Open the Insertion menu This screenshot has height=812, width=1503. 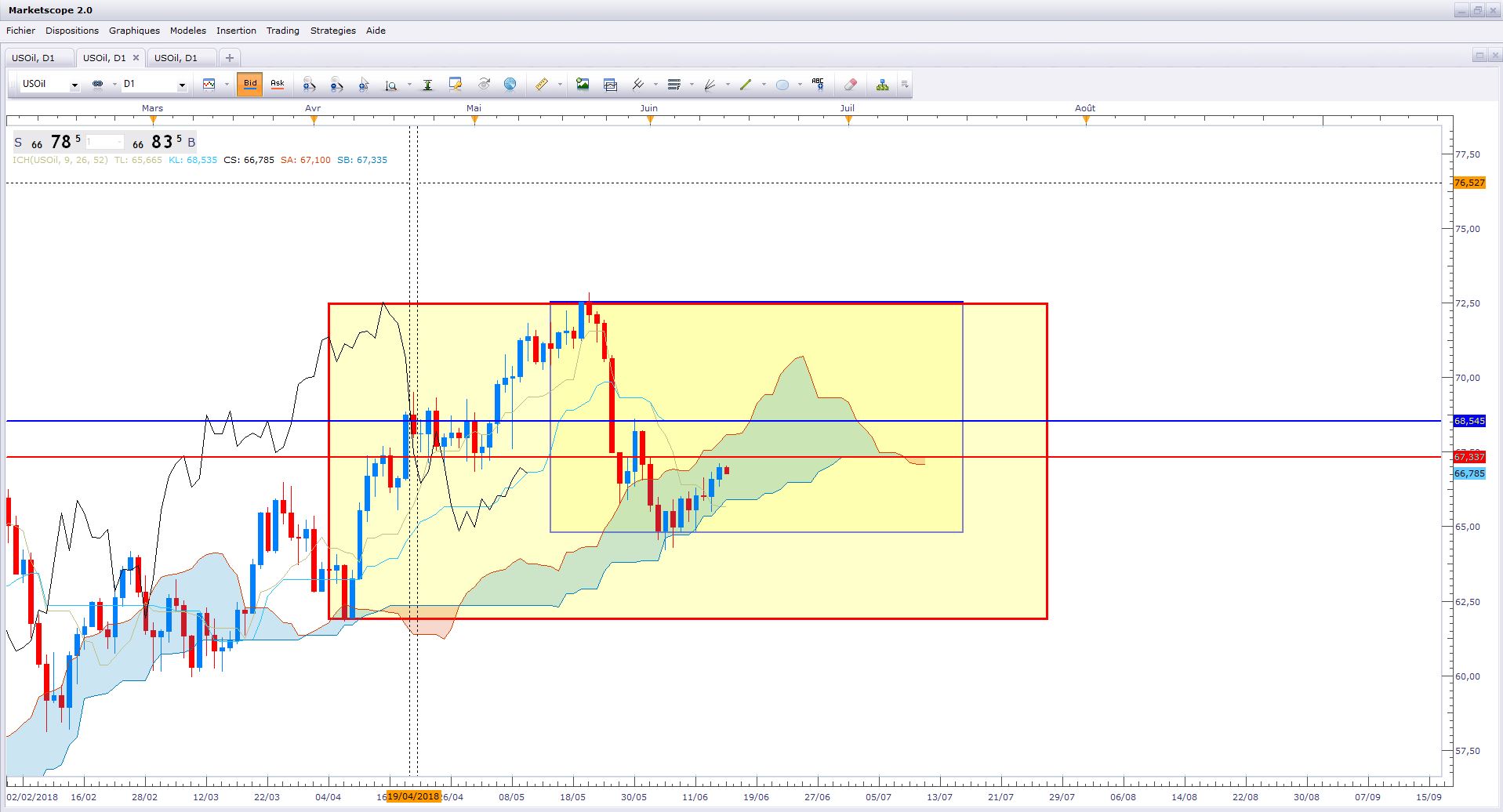[x=236, y=31]
